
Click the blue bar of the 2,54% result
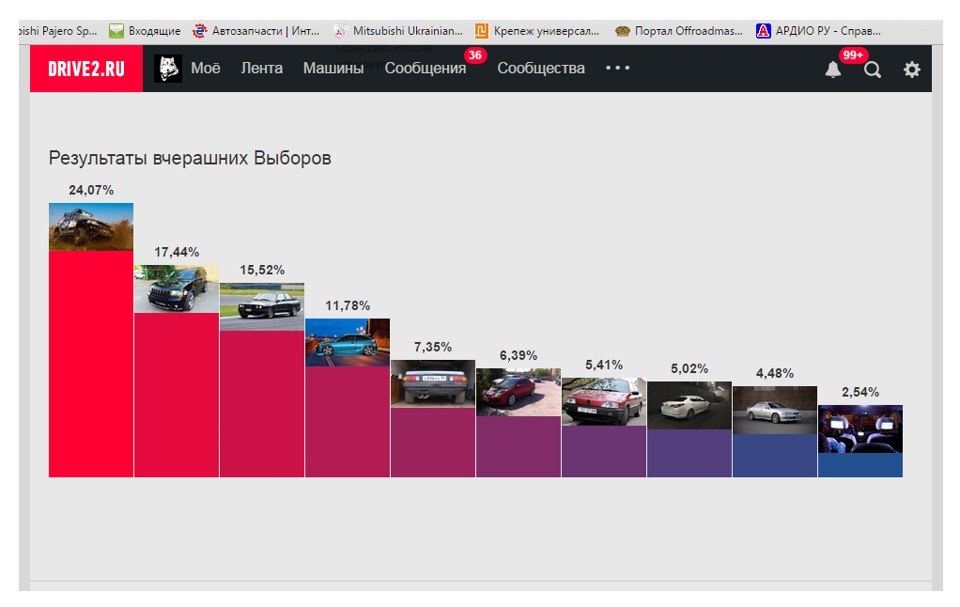tap(860, 465)
